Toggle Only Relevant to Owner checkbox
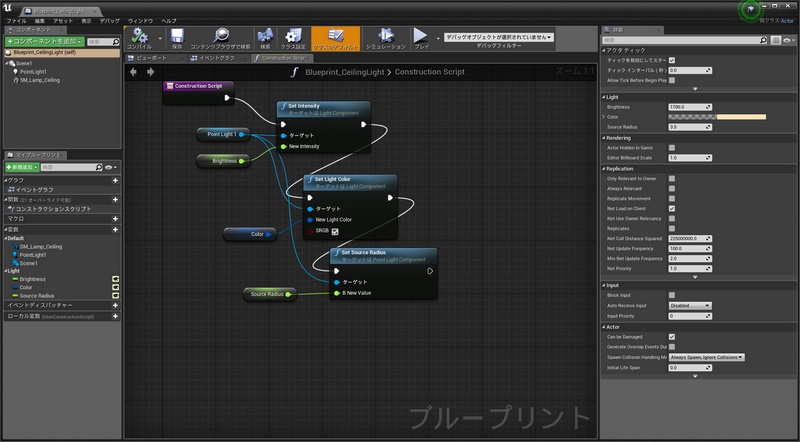This screenshot has height=442, width=800. (672, 179)
